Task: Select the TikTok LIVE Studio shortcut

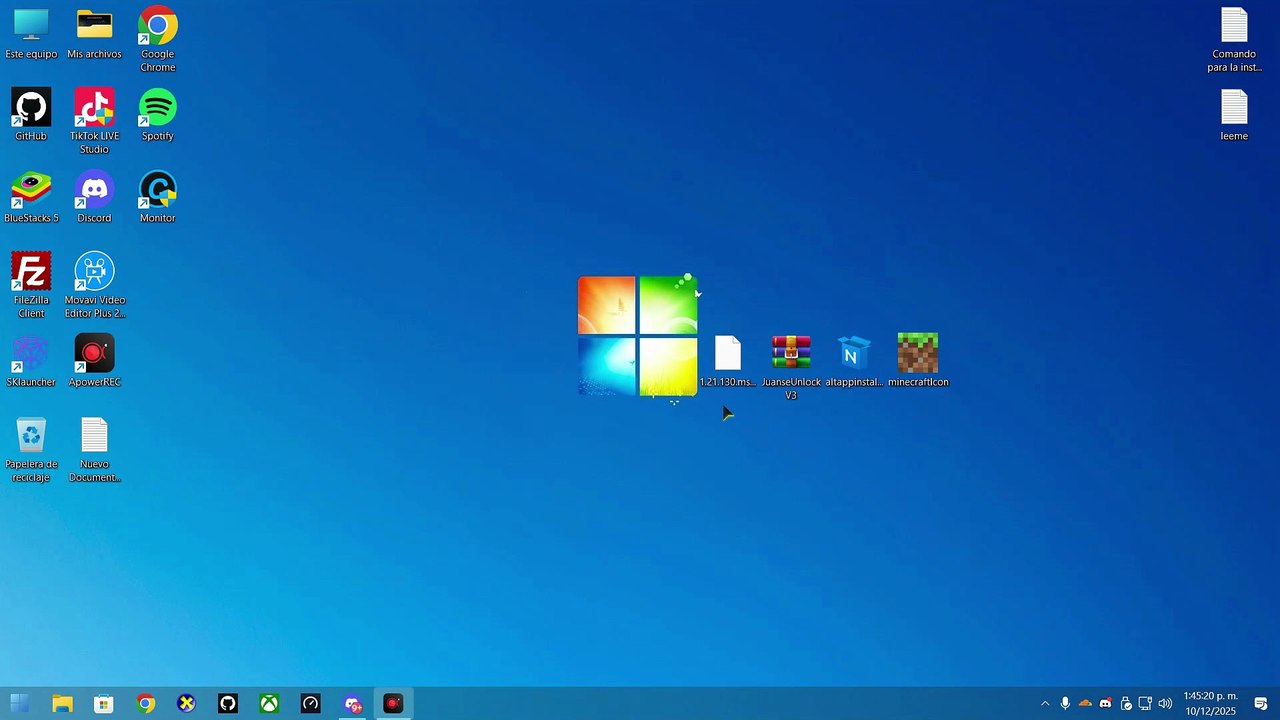Action: click(94, 122)
